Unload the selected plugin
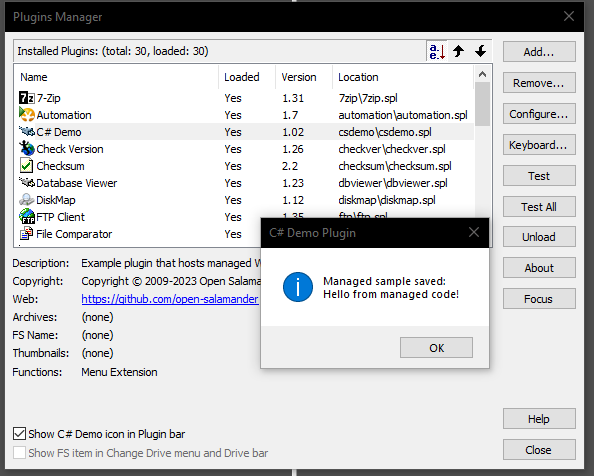594x476 pixels. pyautogui.click(x=539, y=237)
